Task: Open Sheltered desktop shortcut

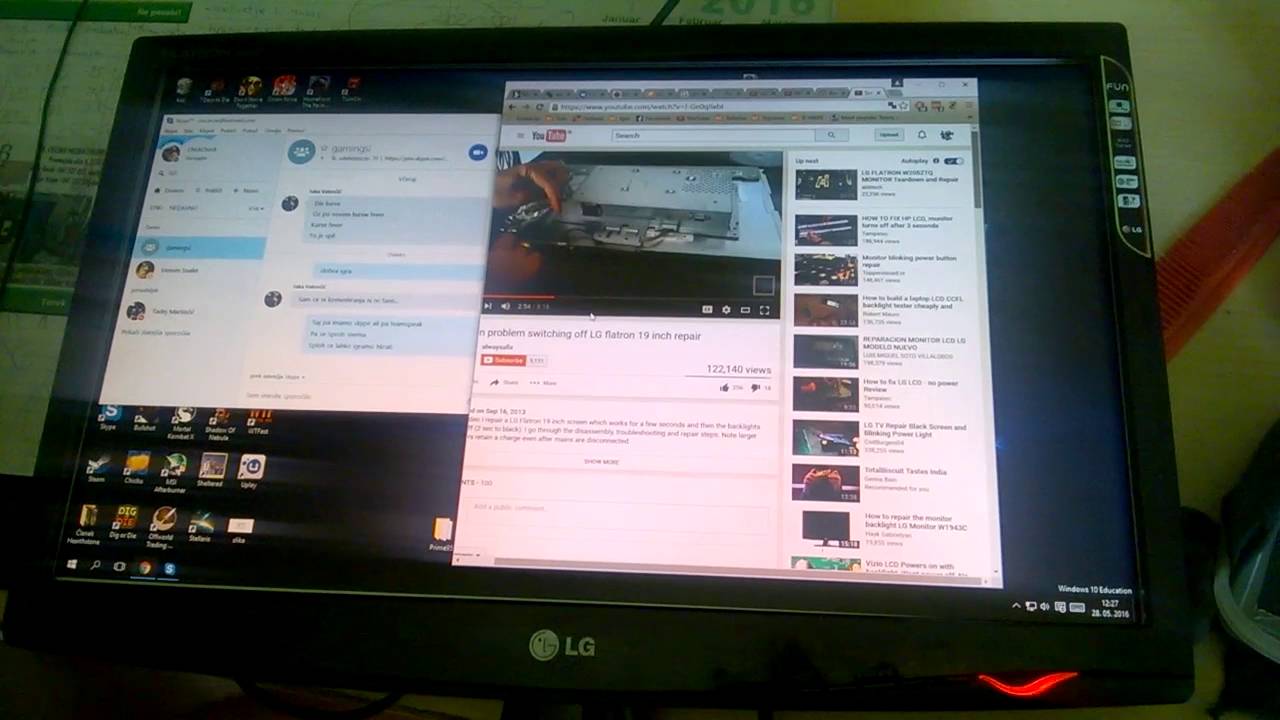Action: pyautogui.click(x=212, y=469)
